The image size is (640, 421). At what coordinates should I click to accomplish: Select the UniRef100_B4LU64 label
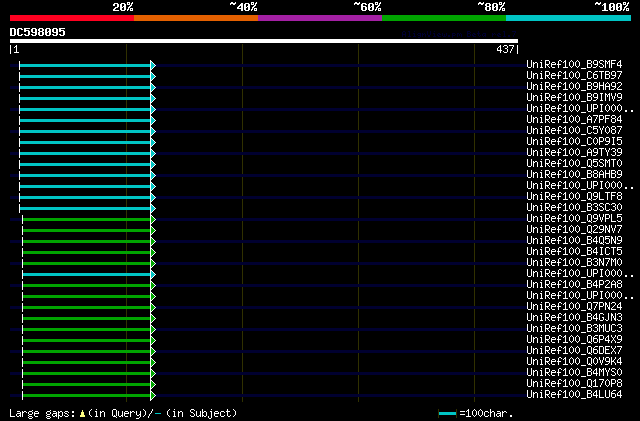tap(574, 395)
